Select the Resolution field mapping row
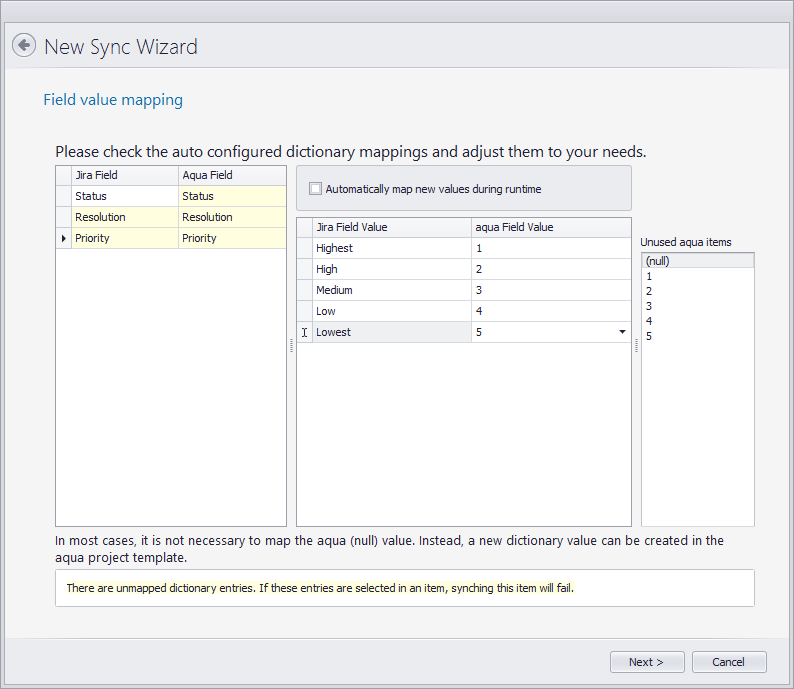 click(124, 217)
